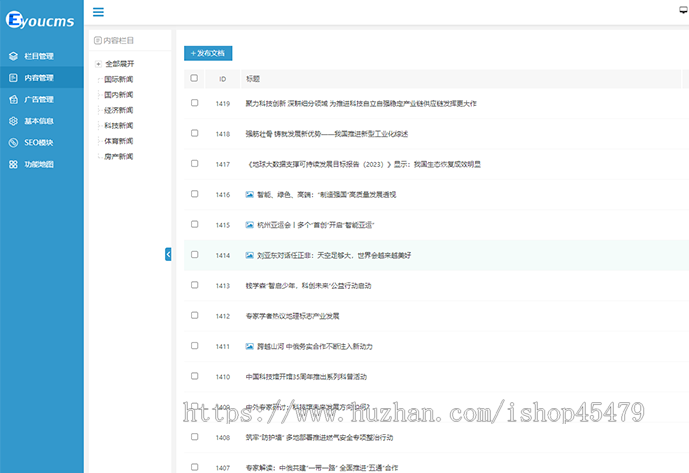Collapse the category panel with the blue arrow
The image size is (689, 473).
168,254
